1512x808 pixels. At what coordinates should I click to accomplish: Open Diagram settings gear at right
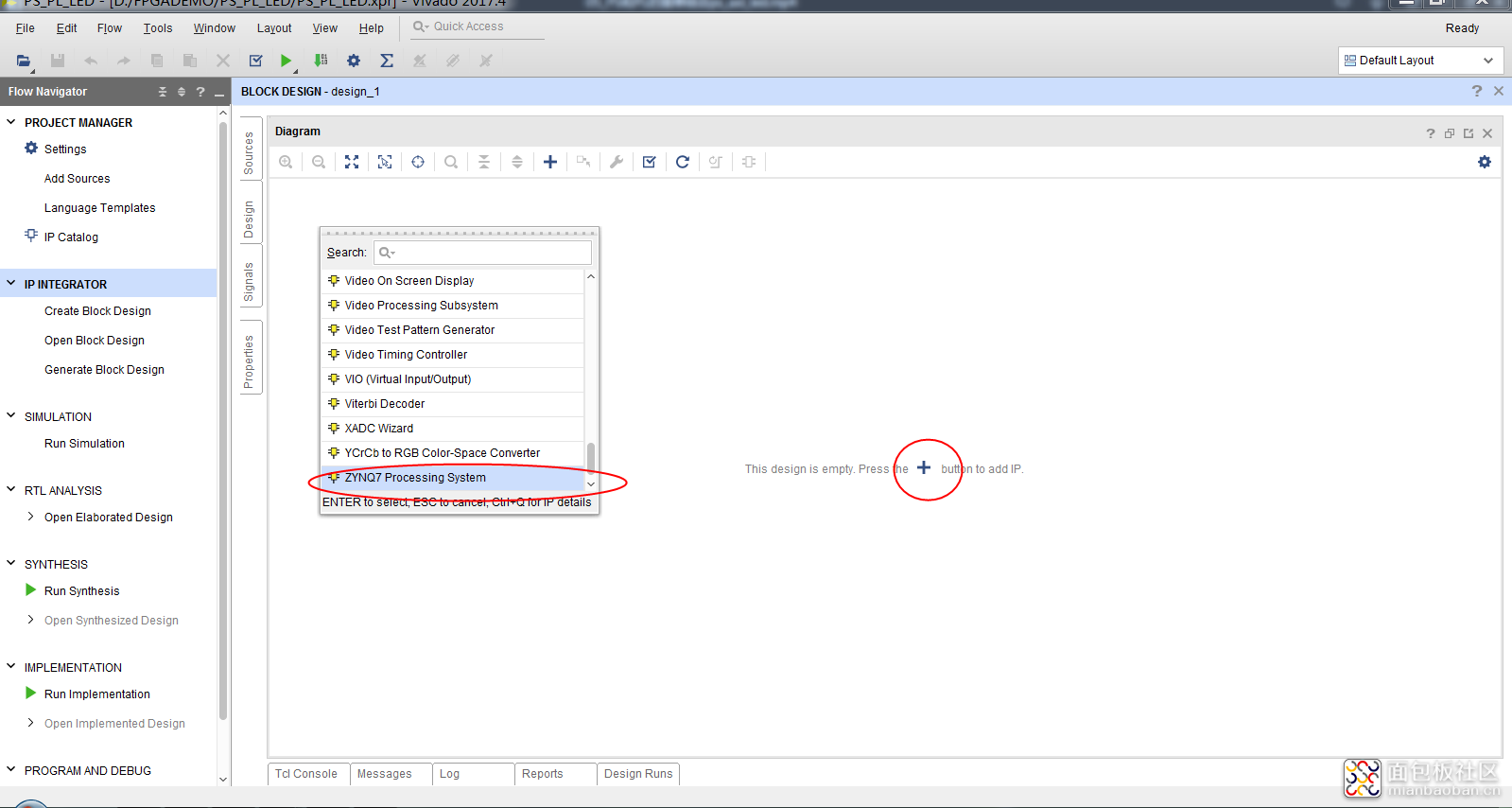coord(1485,162)
